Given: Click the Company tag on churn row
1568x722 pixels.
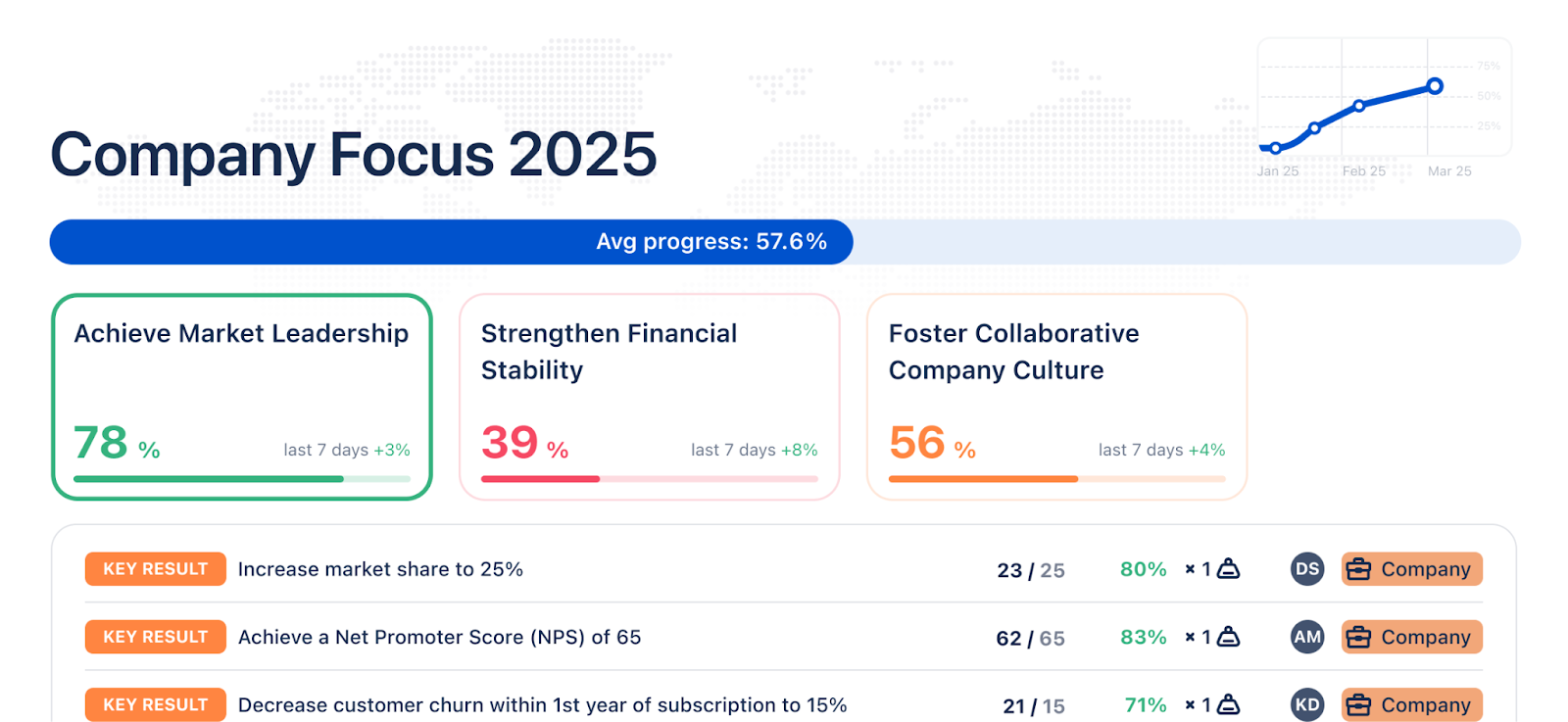Looking at the screenshot, I should point(1411,704).
